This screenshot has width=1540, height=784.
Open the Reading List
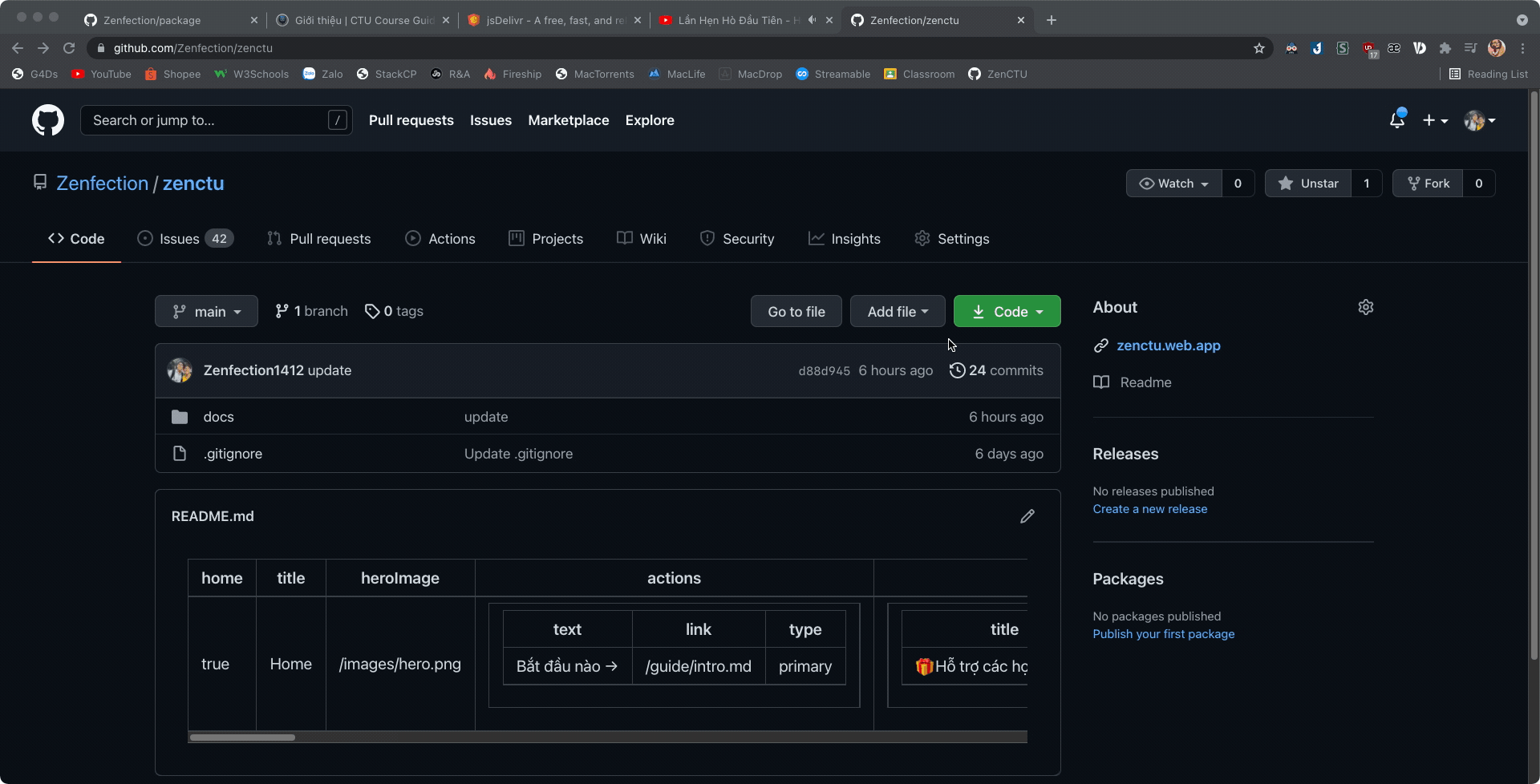click(1489, 74)
